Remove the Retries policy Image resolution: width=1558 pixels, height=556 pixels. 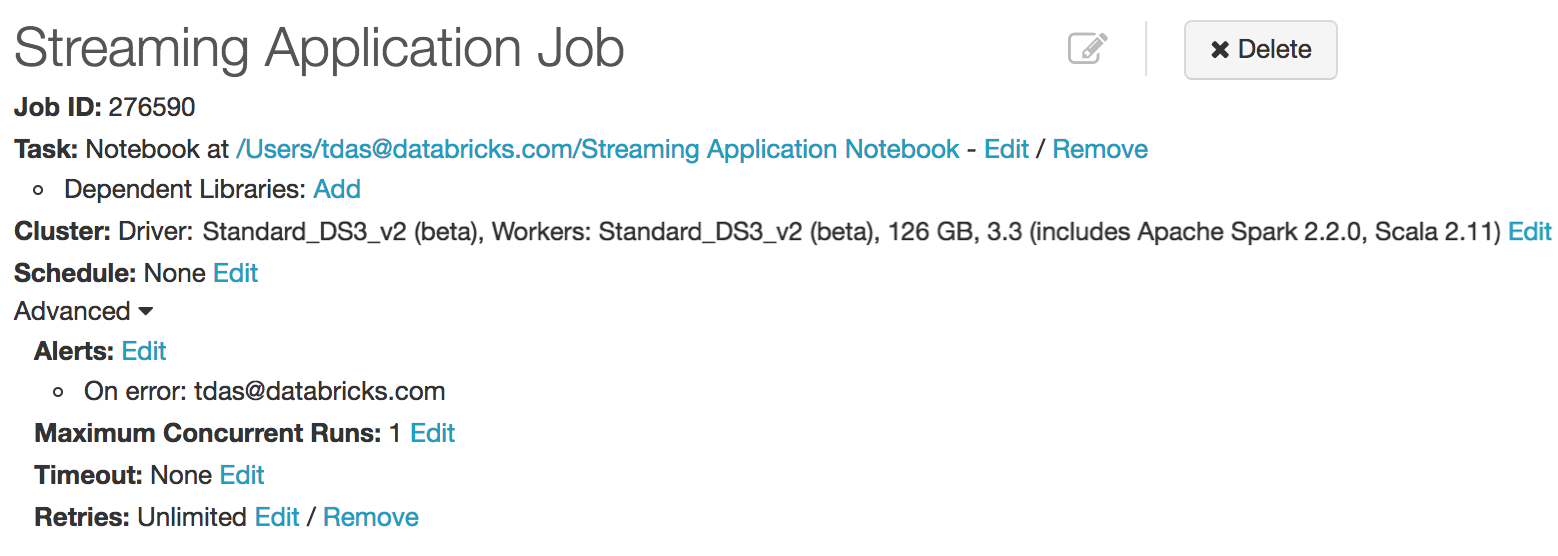[371, 517]
